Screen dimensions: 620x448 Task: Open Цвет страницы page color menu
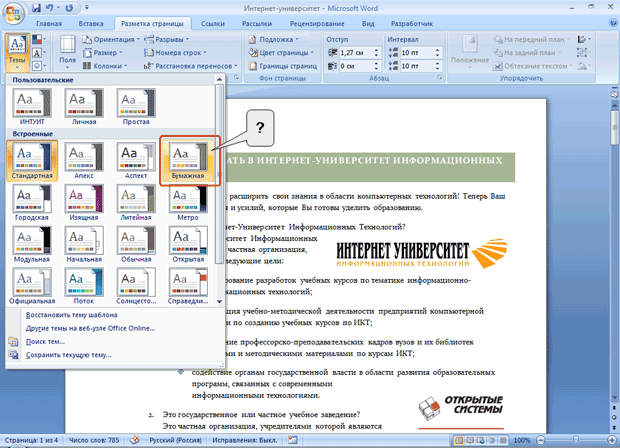click(281, 53)
